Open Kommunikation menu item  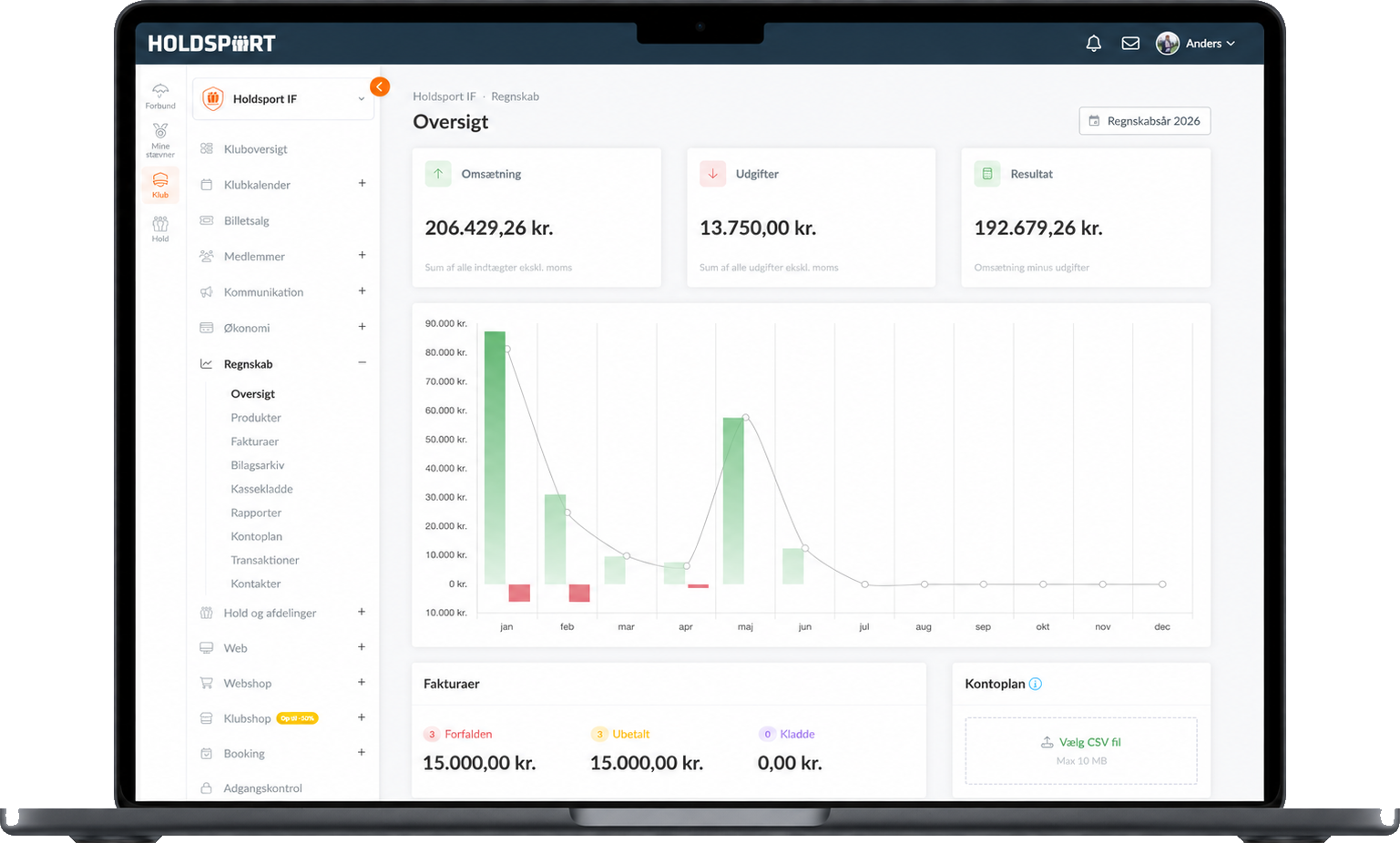(263, 292)
